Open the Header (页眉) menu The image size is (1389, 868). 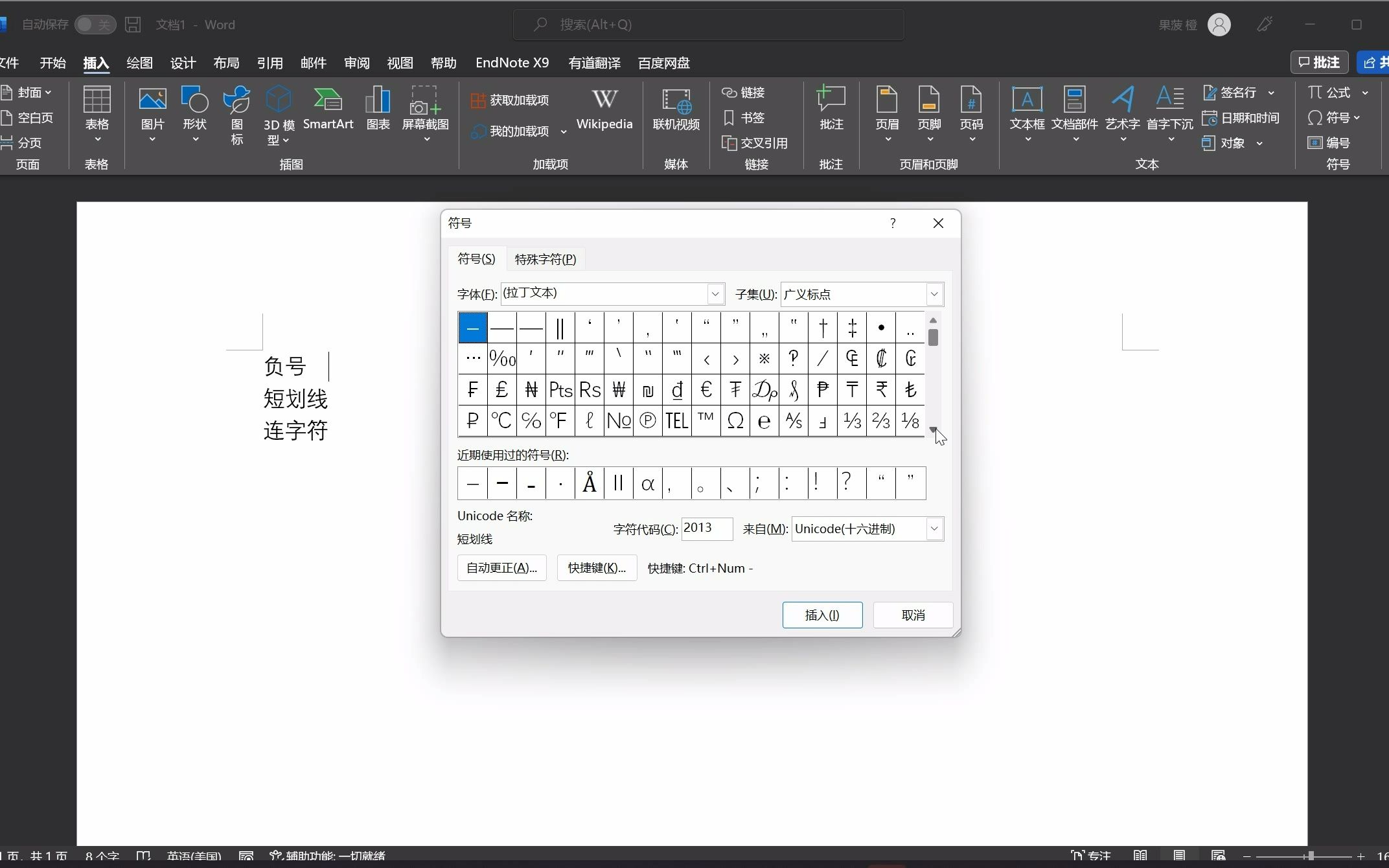887,114
